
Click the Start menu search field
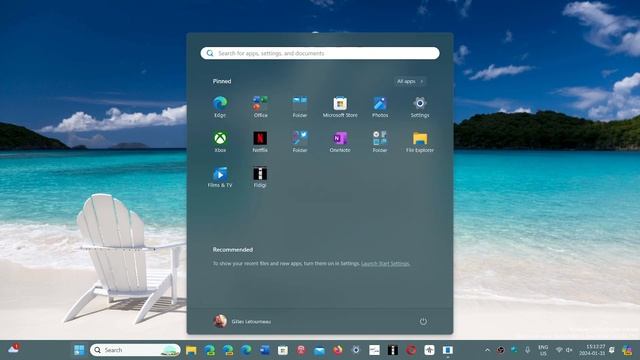pos(320,53)
